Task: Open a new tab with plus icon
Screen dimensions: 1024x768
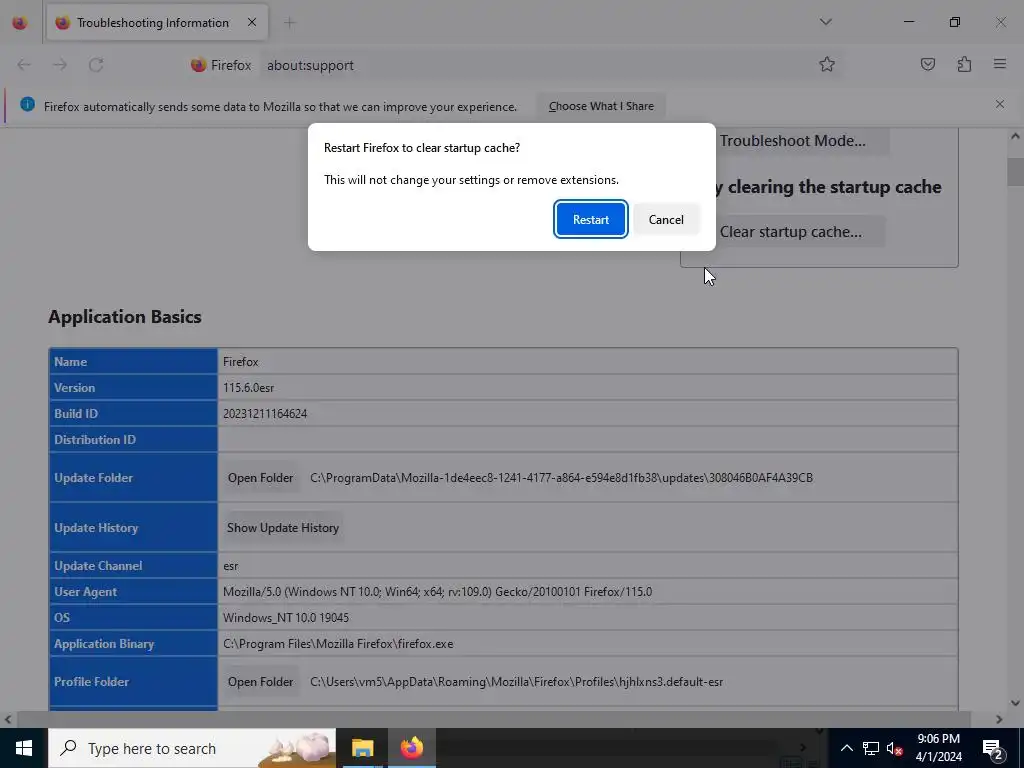Action: tap(289, 23)
